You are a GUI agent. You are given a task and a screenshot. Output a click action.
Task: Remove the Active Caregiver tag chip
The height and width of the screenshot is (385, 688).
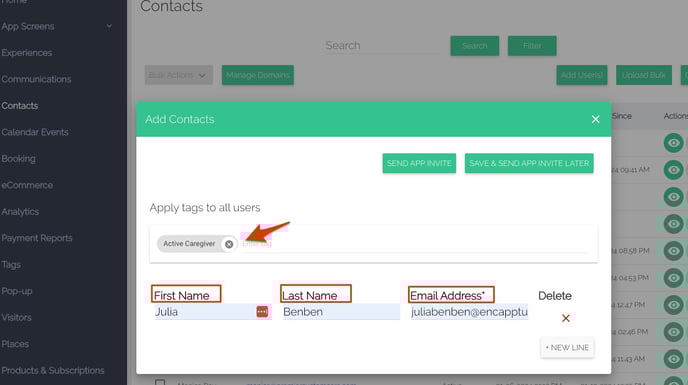(229, 244)
